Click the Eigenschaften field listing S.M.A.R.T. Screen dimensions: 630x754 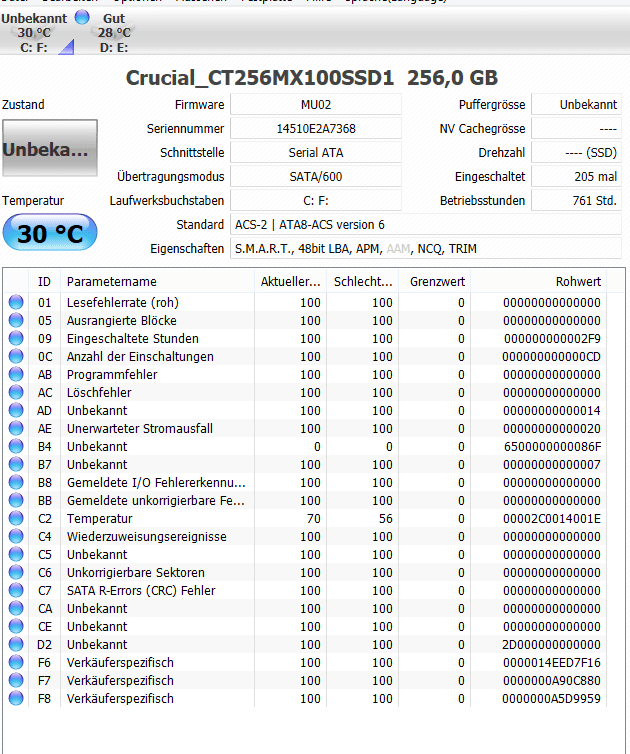[x=426, y=249]
